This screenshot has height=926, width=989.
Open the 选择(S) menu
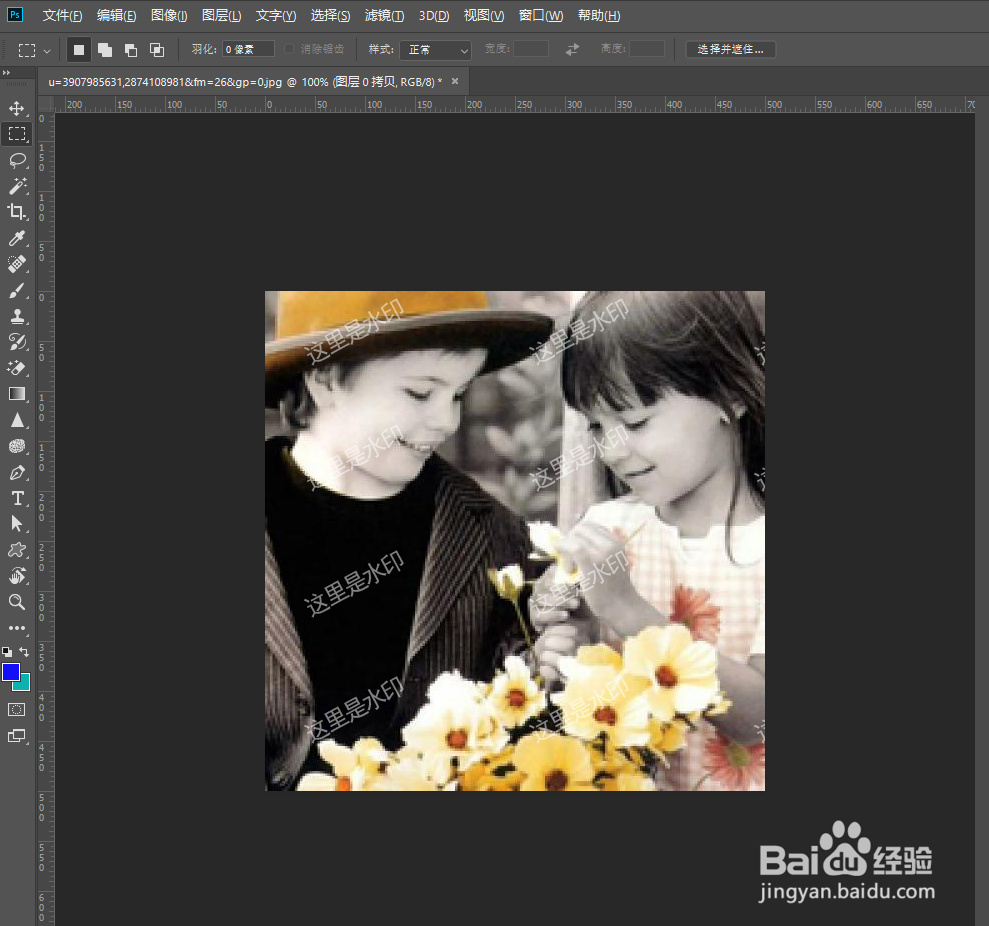click(331, 16)
